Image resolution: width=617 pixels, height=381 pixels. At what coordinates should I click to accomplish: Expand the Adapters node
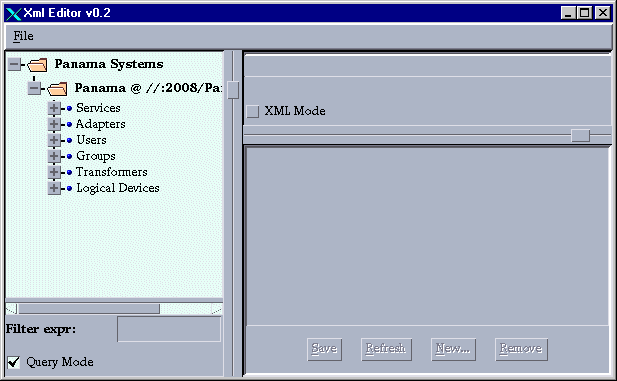tap(54, 124)
